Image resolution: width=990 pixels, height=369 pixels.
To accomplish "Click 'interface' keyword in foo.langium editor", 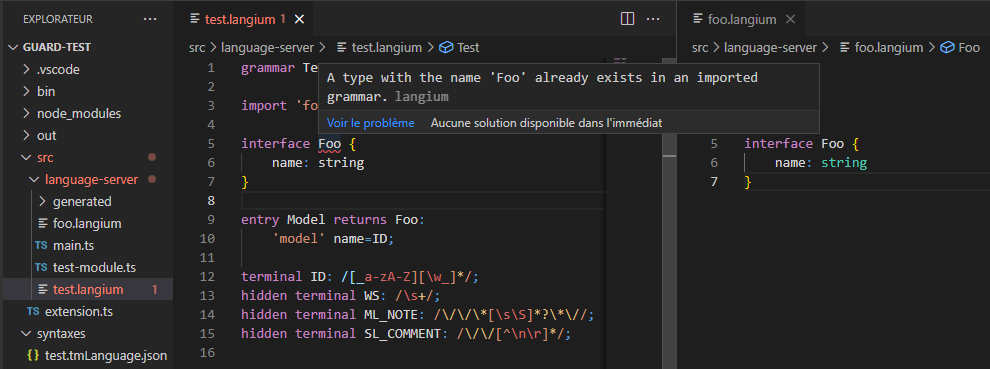I will pyautogui.click(x=778, y=144).
